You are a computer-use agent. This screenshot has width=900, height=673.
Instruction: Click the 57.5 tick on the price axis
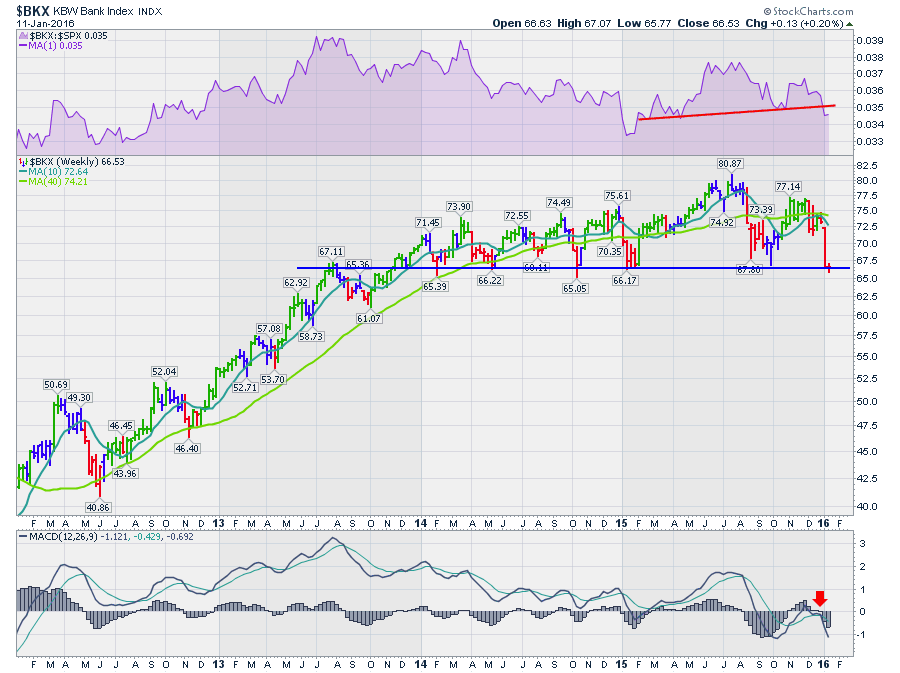(x=867, y=336)
